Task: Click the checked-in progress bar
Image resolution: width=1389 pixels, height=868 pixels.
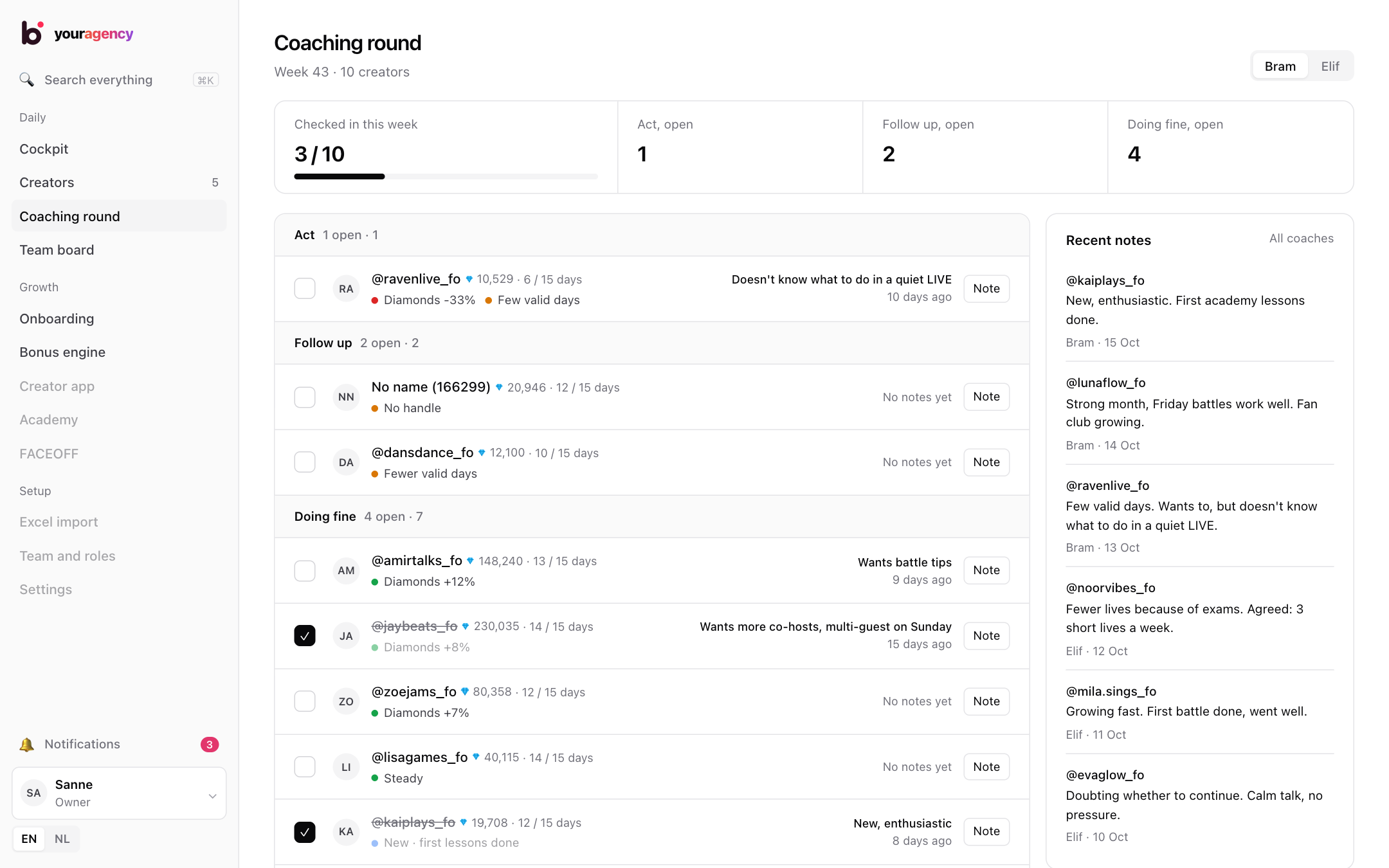Action: click(446, 176)
